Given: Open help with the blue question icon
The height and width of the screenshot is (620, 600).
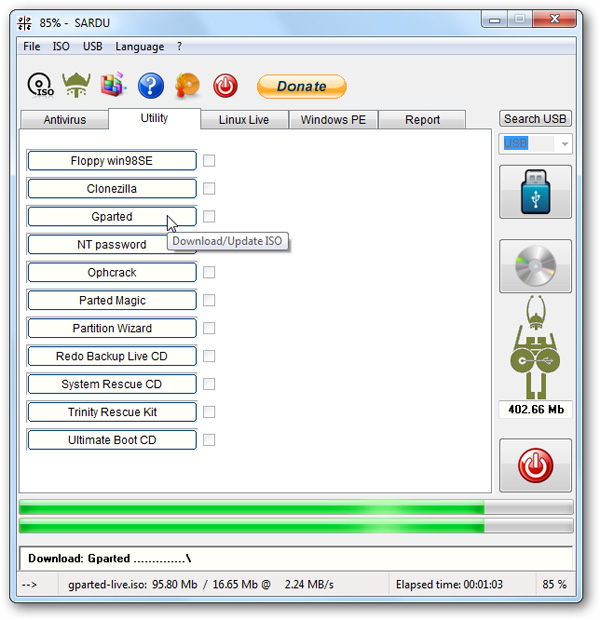Looking at the screenshot, I should 151,85.
